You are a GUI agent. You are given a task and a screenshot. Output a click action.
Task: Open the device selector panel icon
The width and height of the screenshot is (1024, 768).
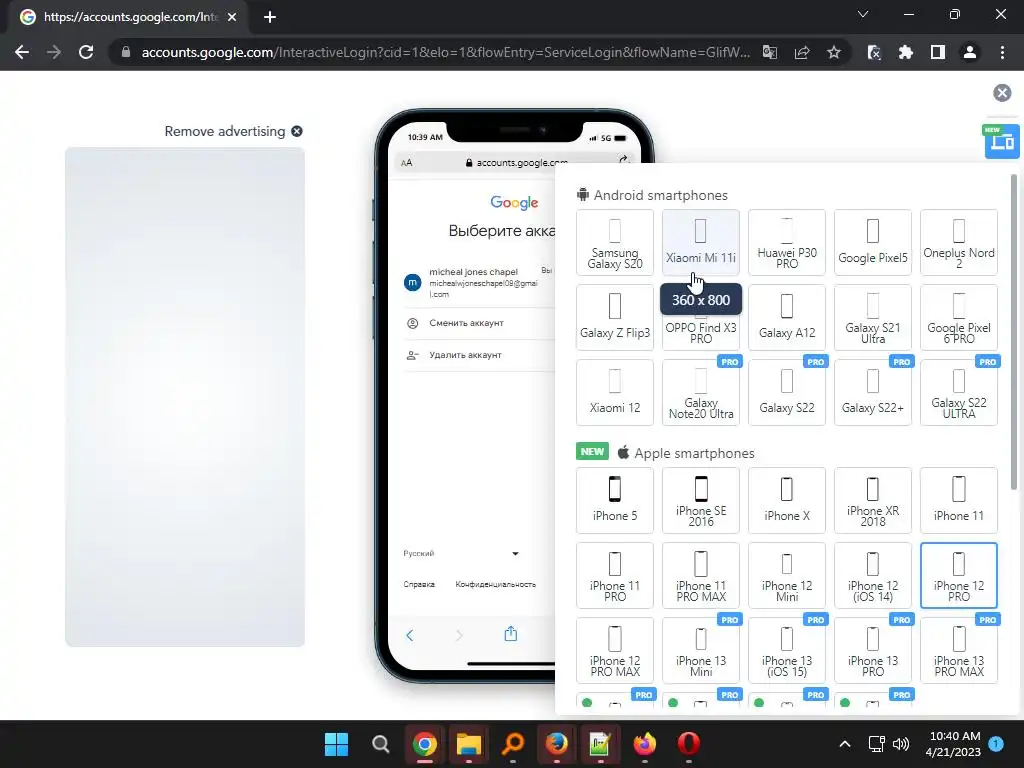tap(1002, 140)
